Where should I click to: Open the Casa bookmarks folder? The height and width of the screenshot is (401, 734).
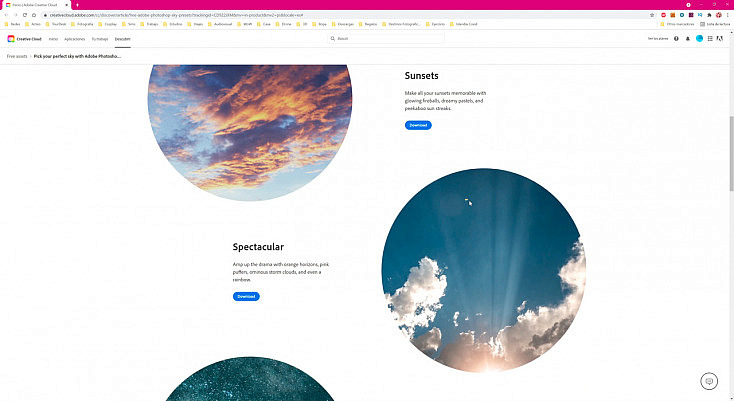[x=264, y=24]
